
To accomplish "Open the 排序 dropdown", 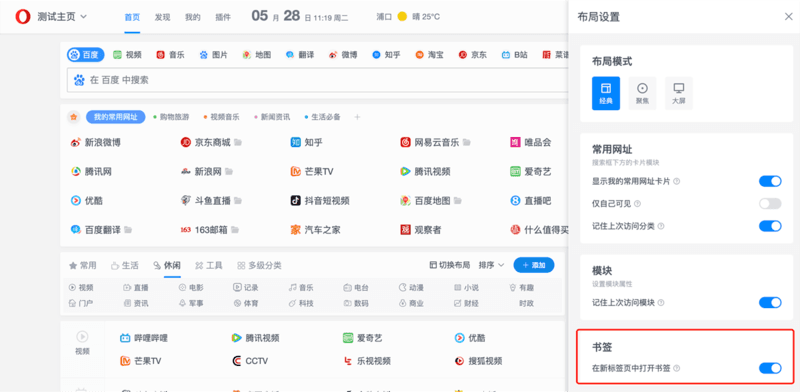I will point(491,265).
